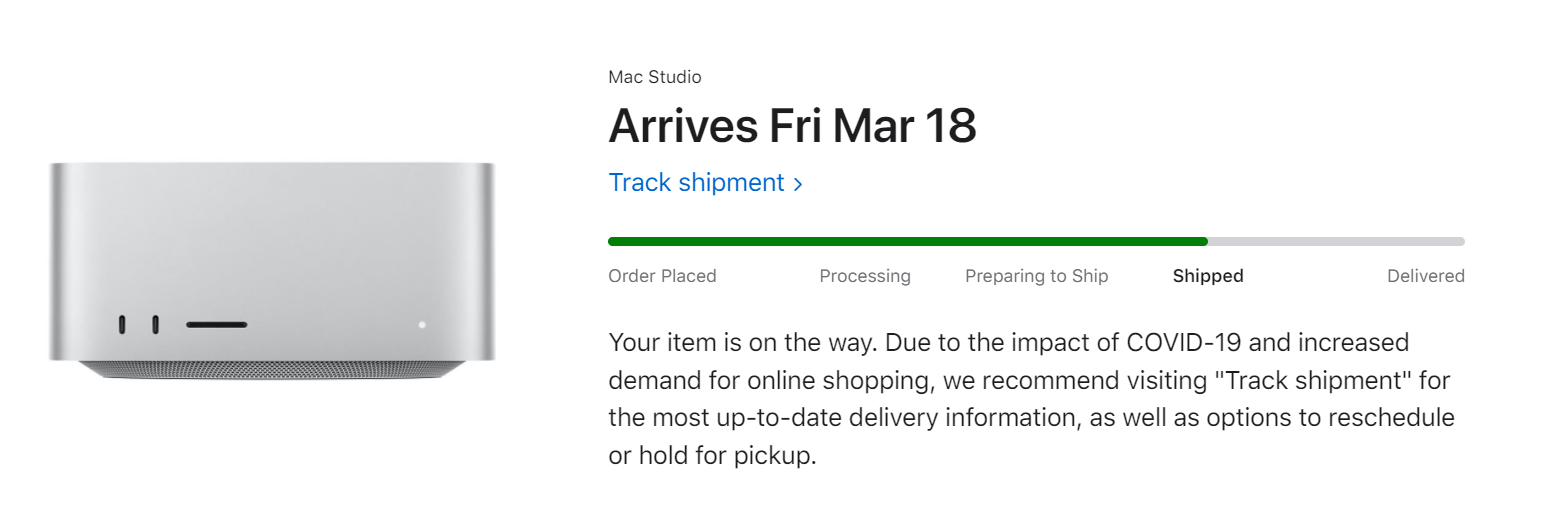Open the Track shipment link
Screen dimensions: 1541x524
(x=696, y=183)
